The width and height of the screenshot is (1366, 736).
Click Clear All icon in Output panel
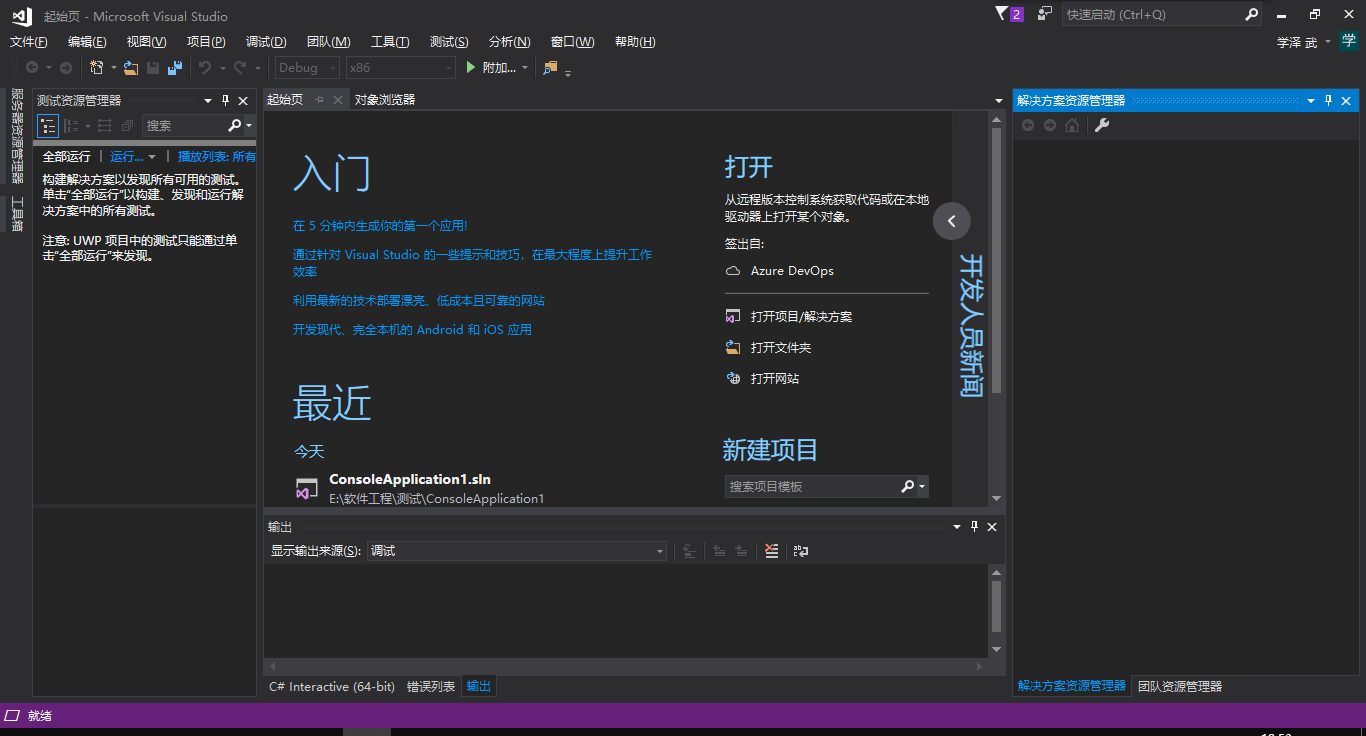pos(771,551)
